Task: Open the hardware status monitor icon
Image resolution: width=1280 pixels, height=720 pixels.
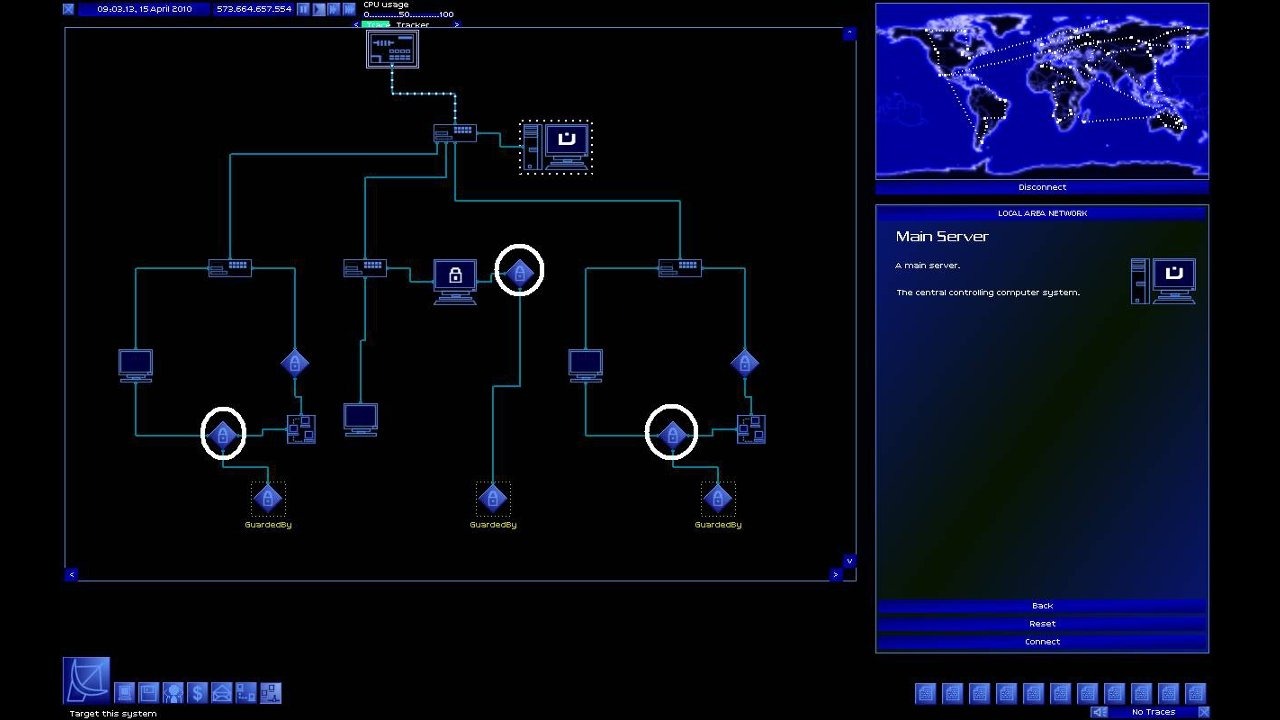Action: [124, 692]
